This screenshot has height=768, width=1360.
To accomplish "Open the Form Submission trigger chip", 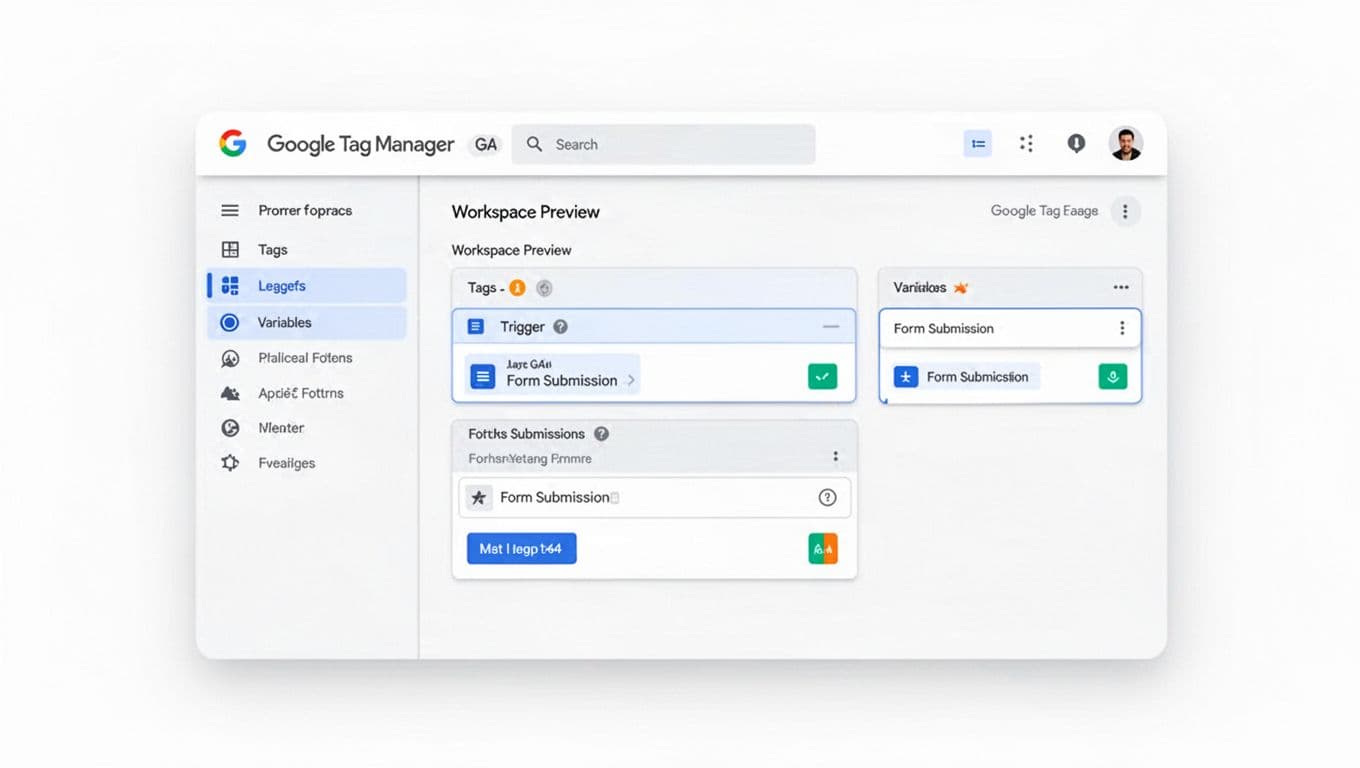I will pos(552,374).
